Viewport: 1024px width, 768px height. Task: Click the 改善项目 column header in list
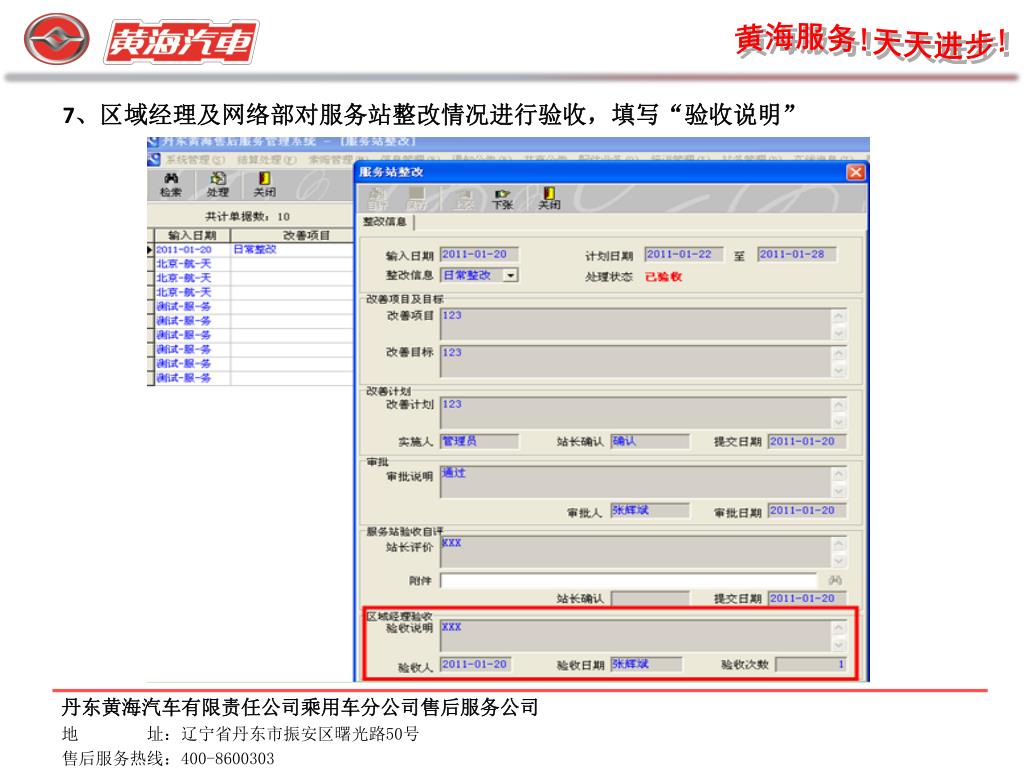point(293,235)
